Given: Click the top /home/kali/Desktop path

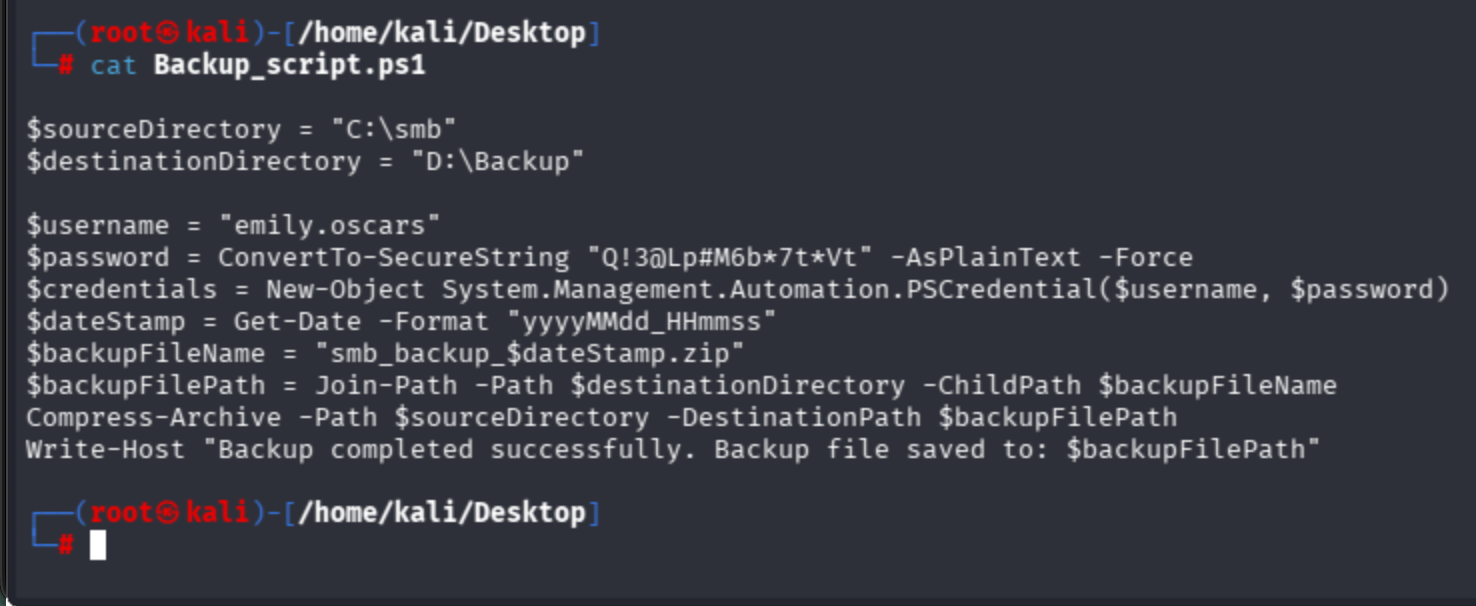Looking at the screenshot, I should pyautogui.click(x=441, y=33).
